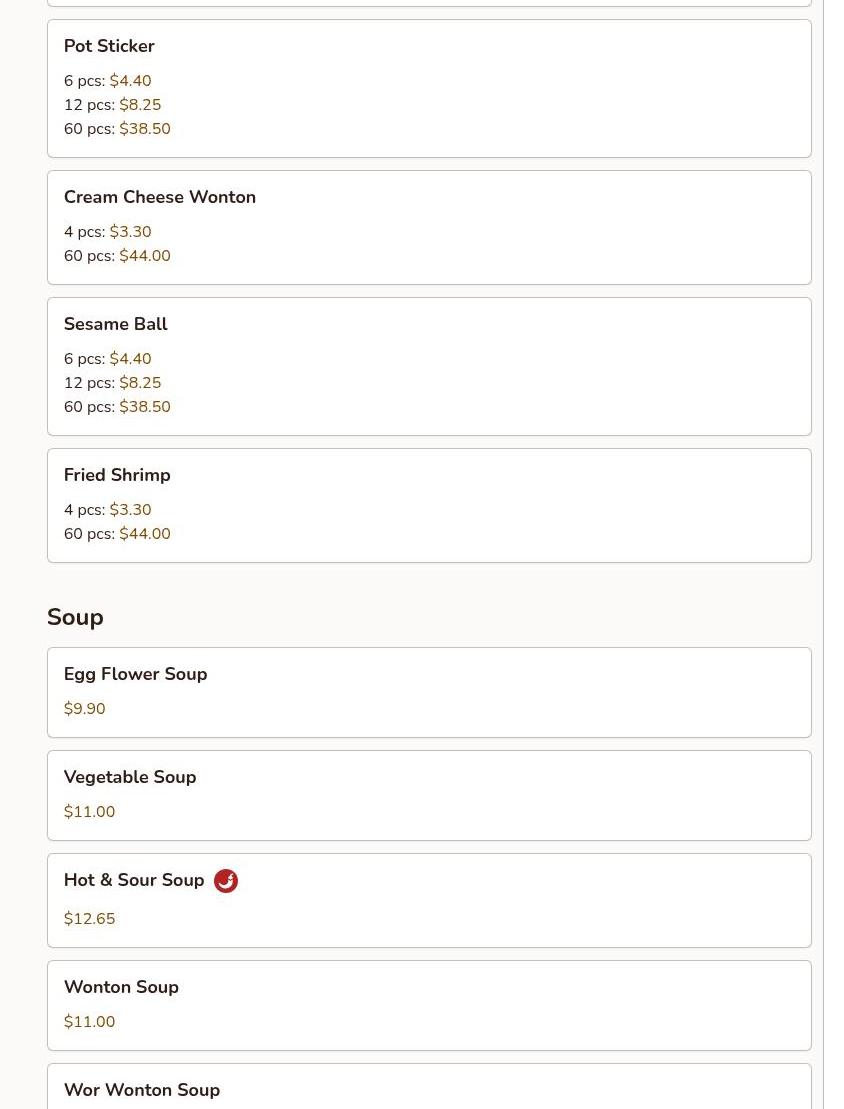Viewport: 844px width, 1109px height.
Task: Select the Vegetable Soup item
Action: pyautogui.click(x=429, y=796)
